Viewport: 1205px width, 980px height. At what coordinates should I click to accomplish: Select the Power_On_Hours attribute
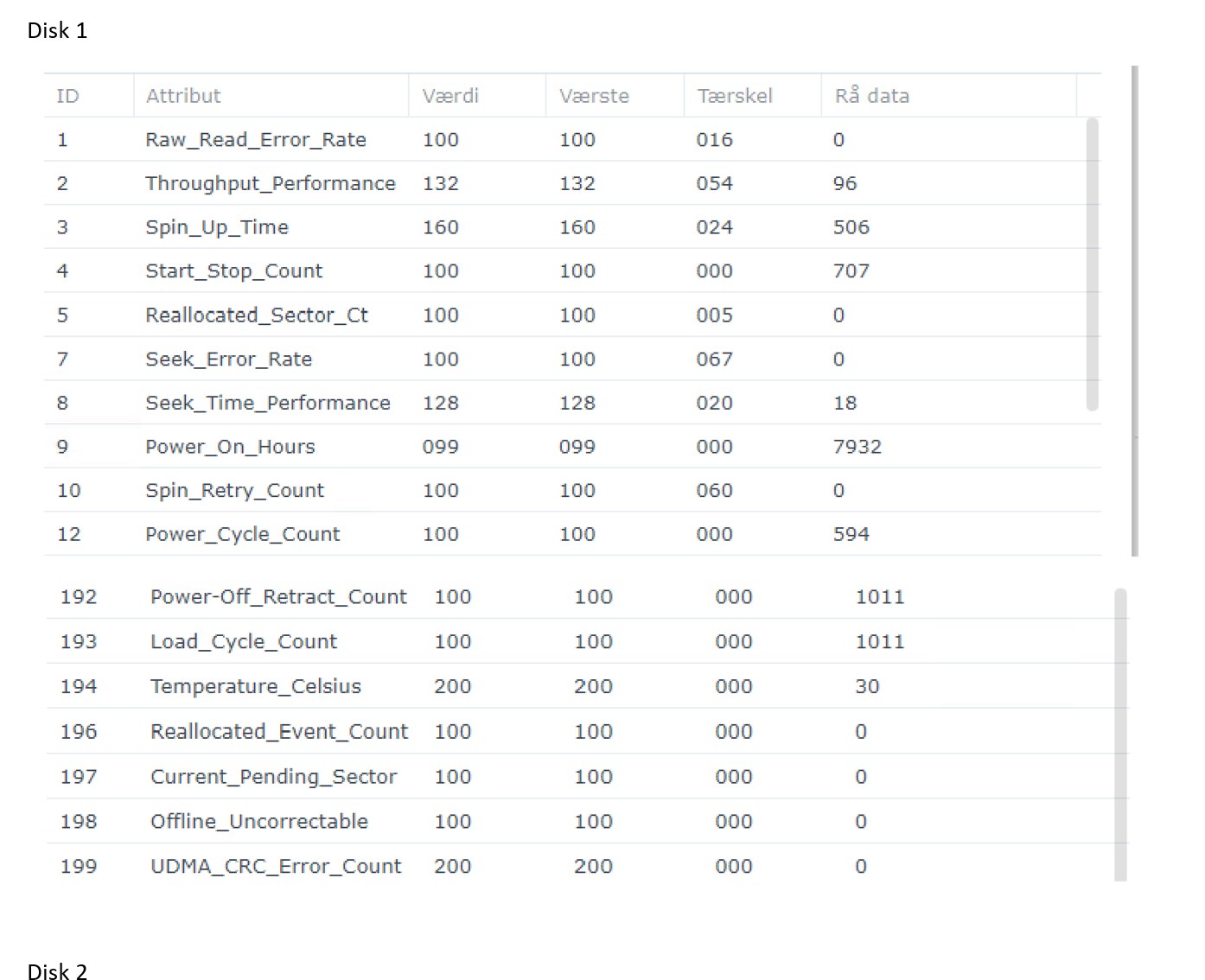coord(230,447)
